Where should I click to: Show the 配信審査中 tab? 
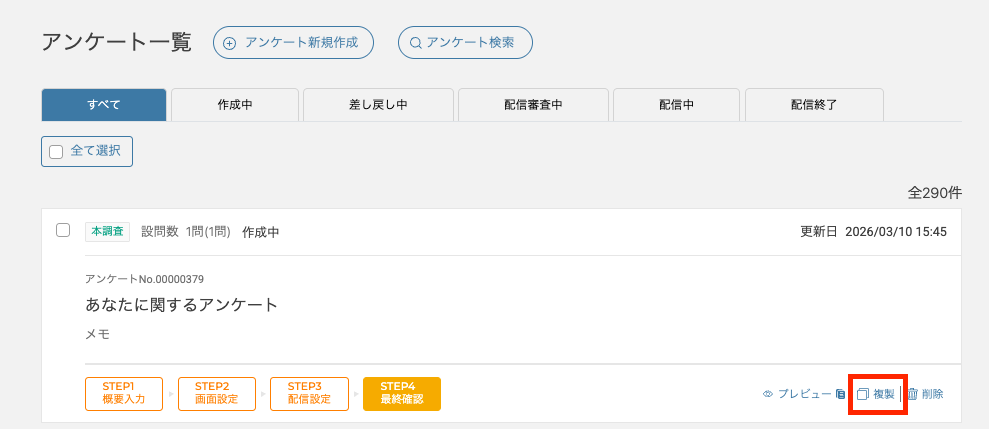[x=533, y=104]
